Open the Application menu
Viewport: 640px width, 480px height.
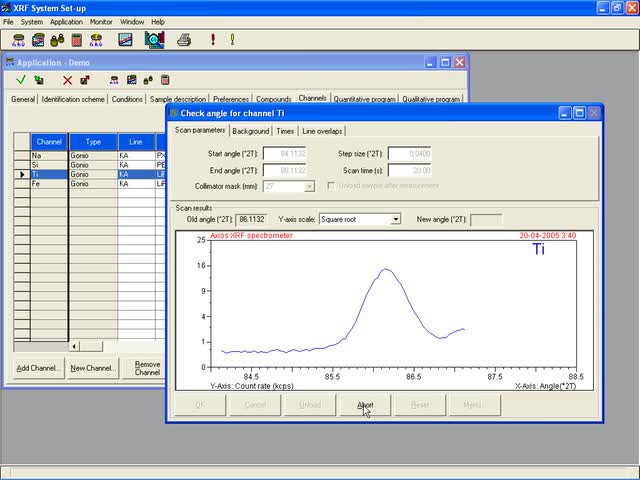66,21
